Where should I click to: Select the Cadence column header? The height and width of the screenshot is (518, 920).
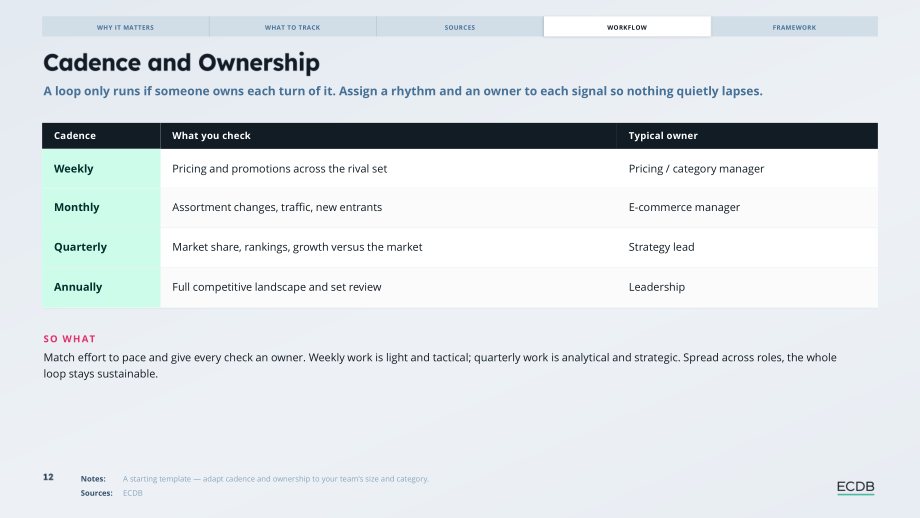[101, 136]
